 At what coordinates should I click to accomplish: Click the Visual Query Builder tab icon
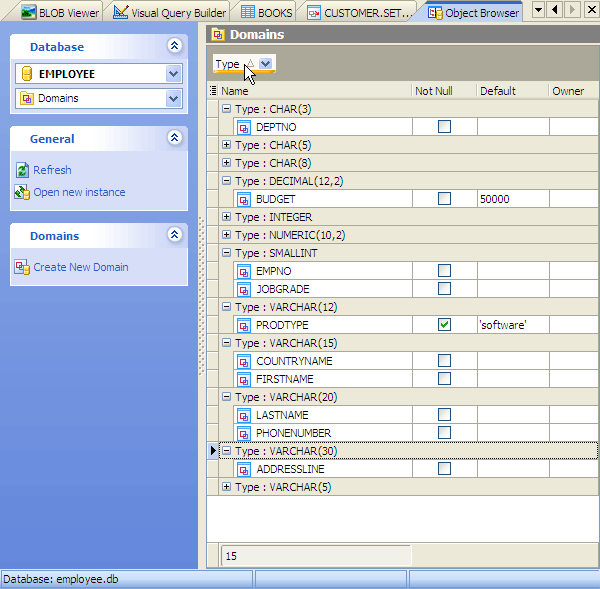(x=121, y=12)
